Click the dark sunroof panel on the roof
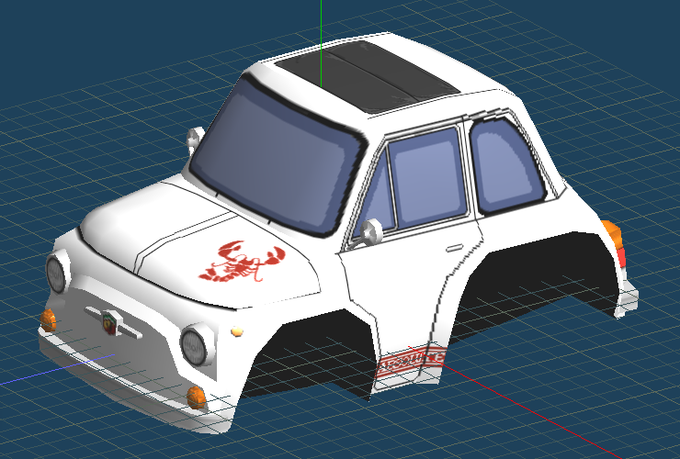The height and width of the screenshot is (459, 680). (368, 75)
